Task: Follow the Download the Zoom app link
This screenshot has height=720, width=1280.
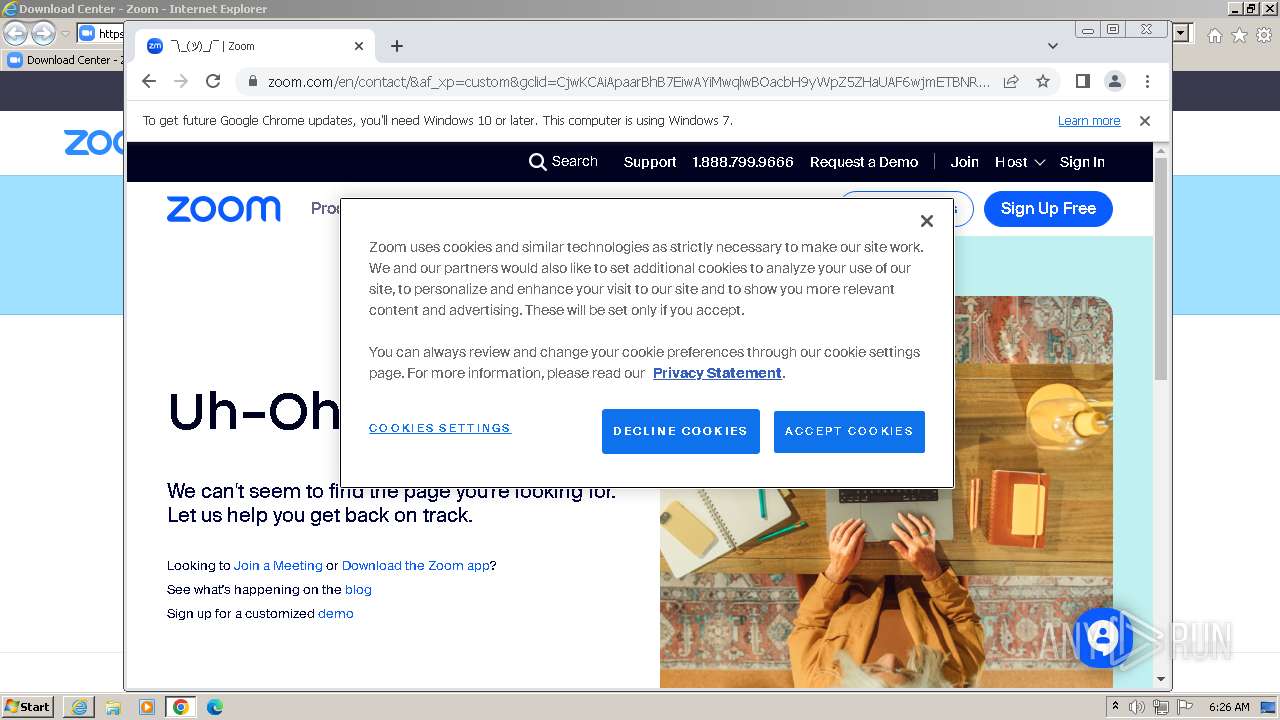Action: tap(416, 566)
